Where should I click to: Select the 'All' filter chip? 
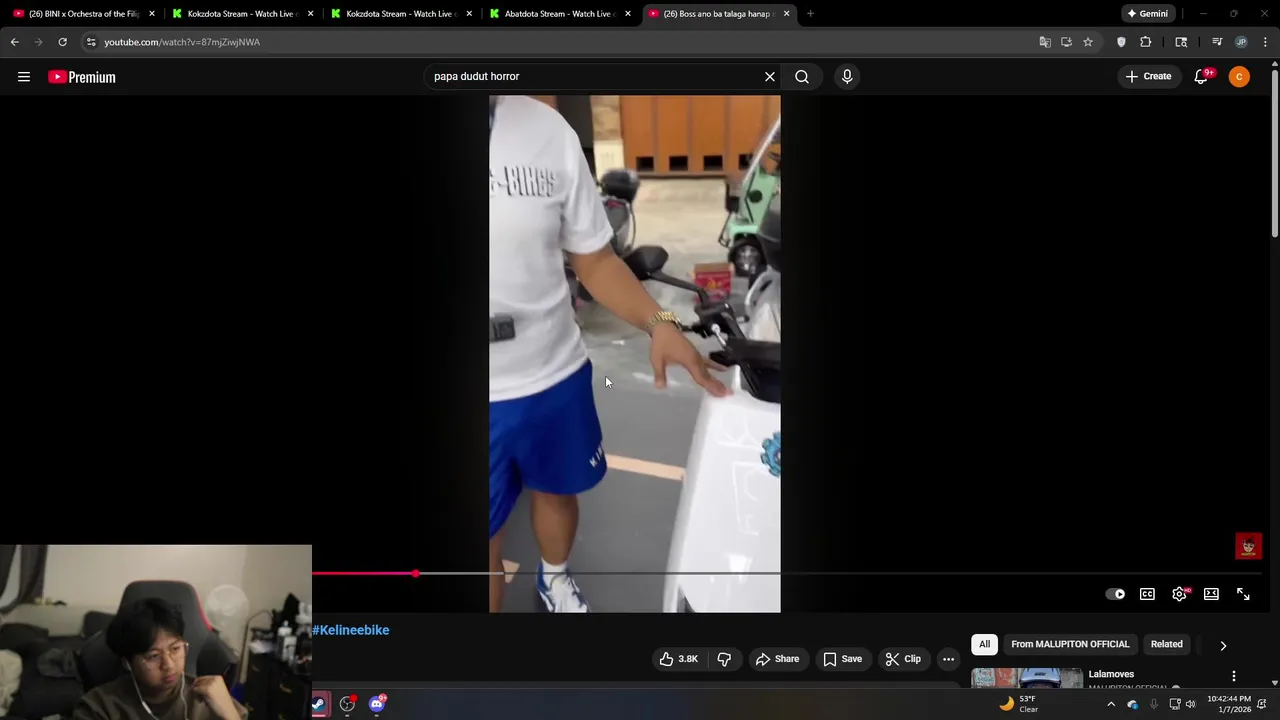(984, 645)
